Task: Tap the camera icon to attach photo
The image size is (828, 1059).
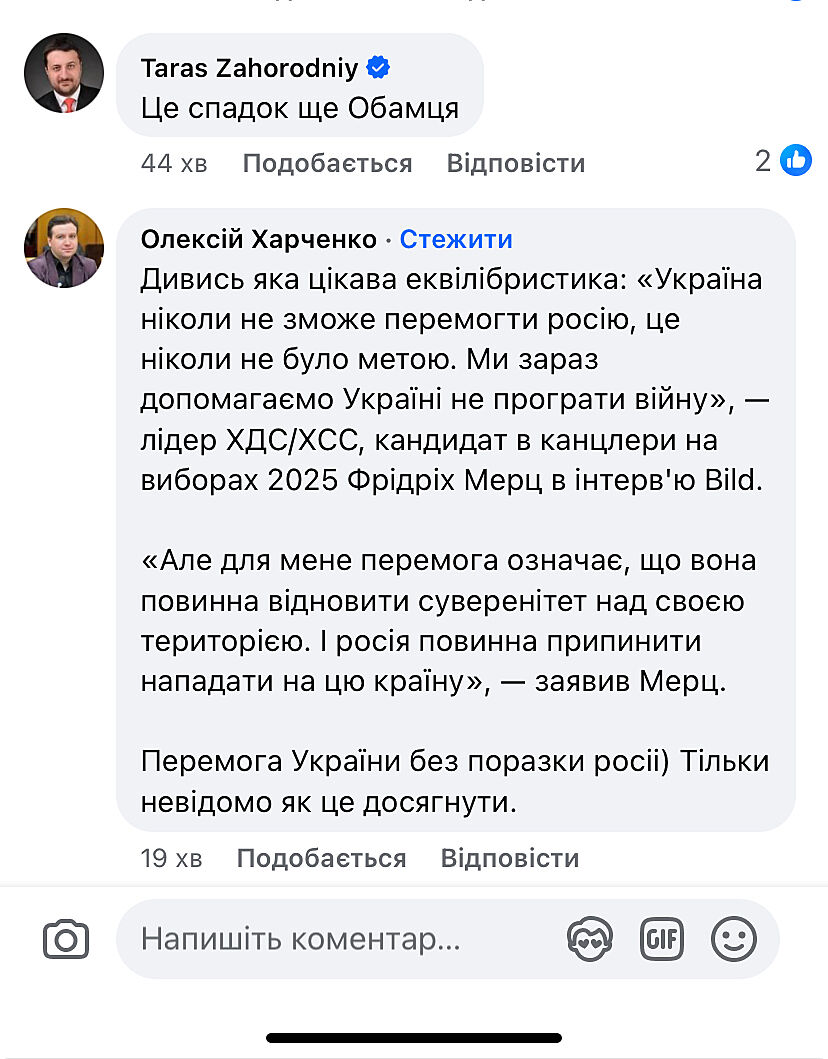Action: click(66, 939)
